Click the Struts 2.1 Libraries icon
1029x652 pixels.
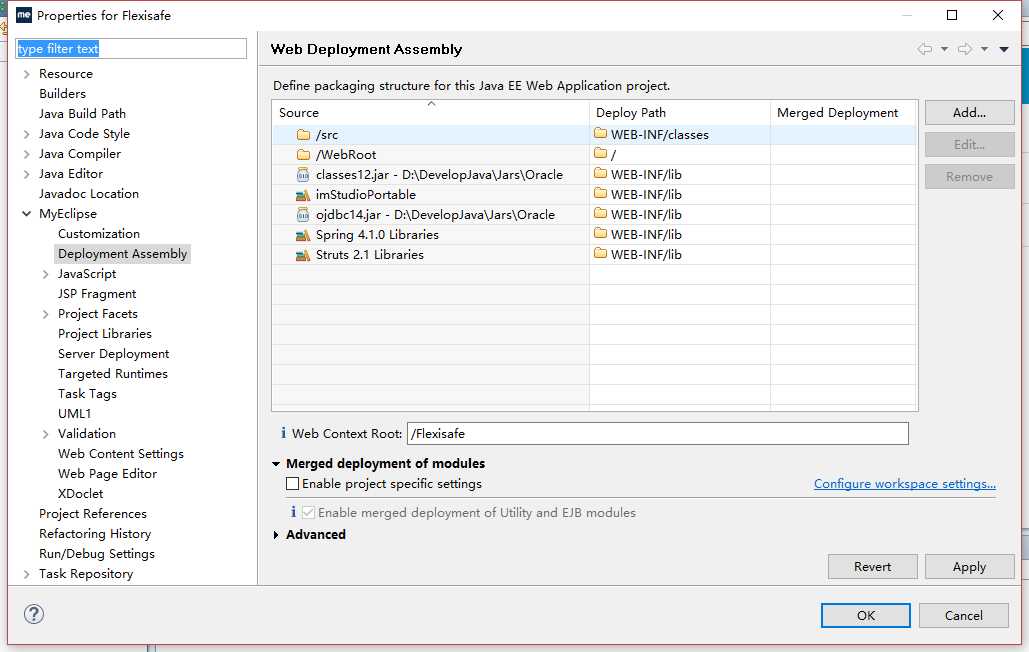pos(303,255)
